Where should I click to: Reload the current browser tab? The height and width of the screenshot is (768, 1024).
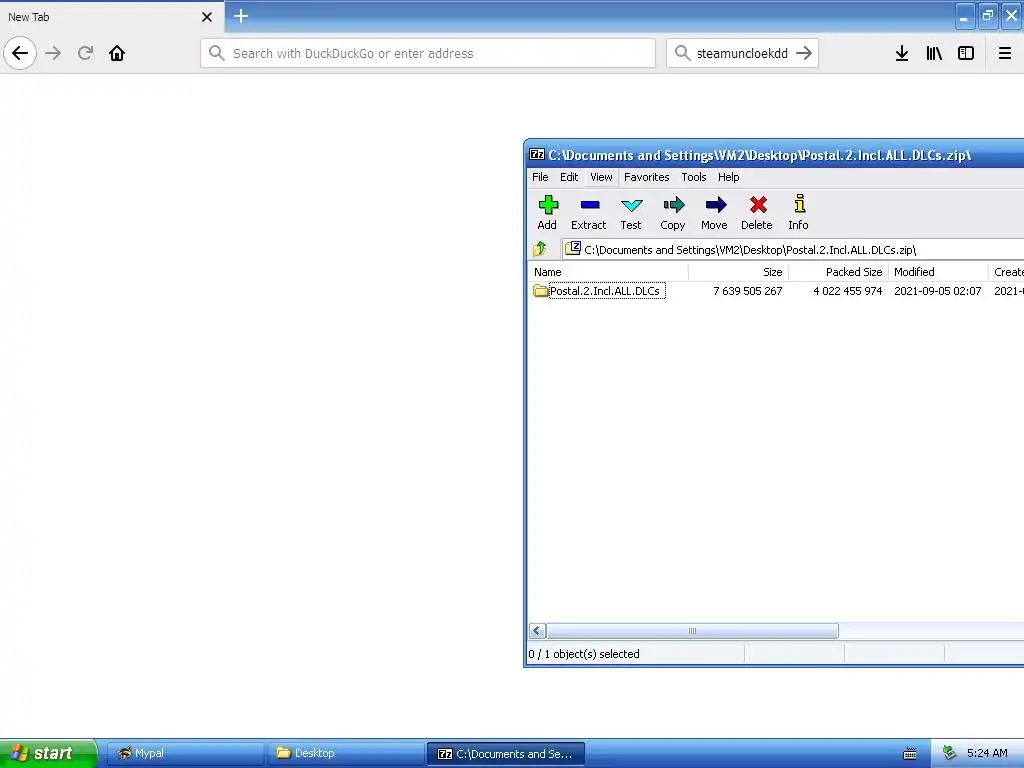tap(85, 53)
